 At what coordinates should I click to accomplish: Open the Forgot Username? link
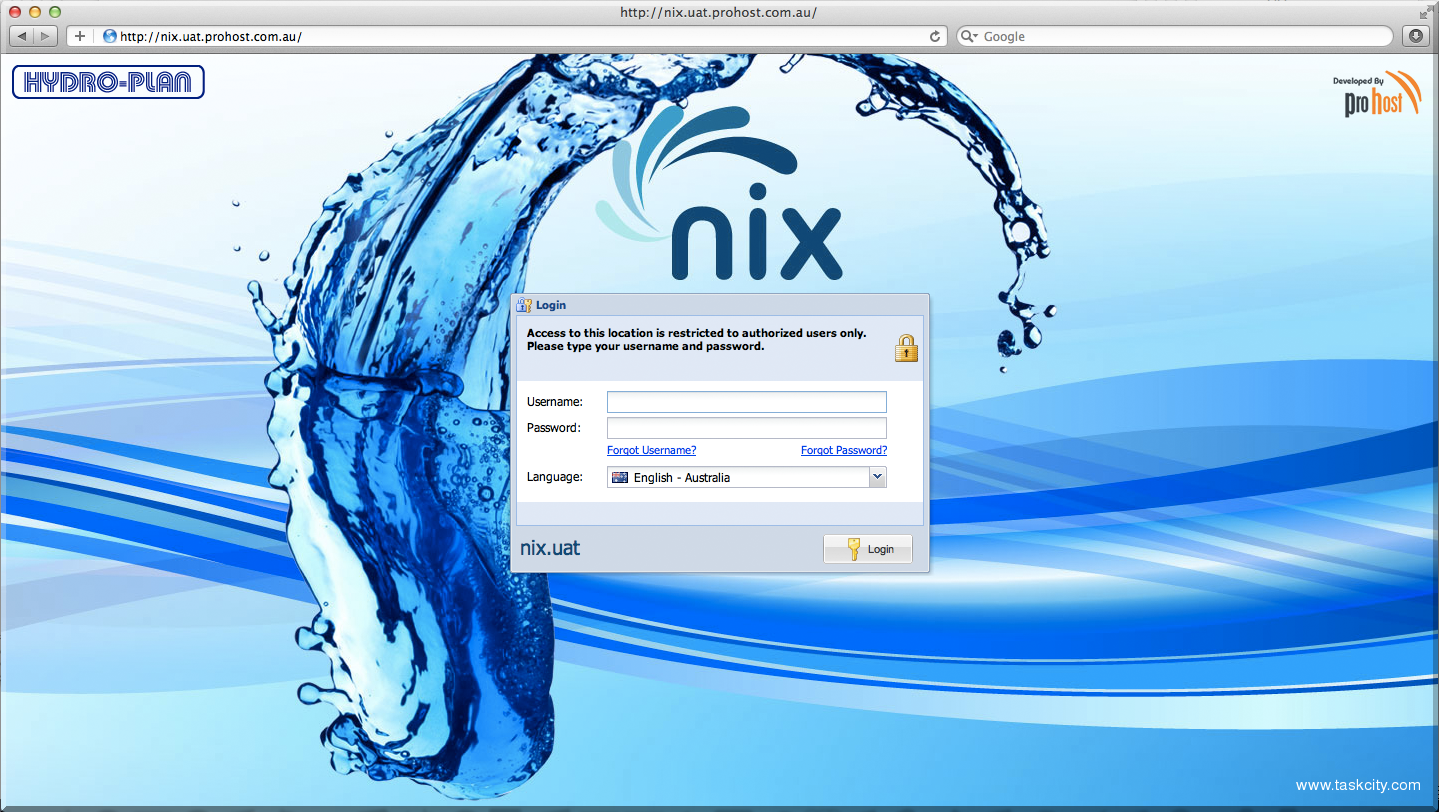coord(651,450)
